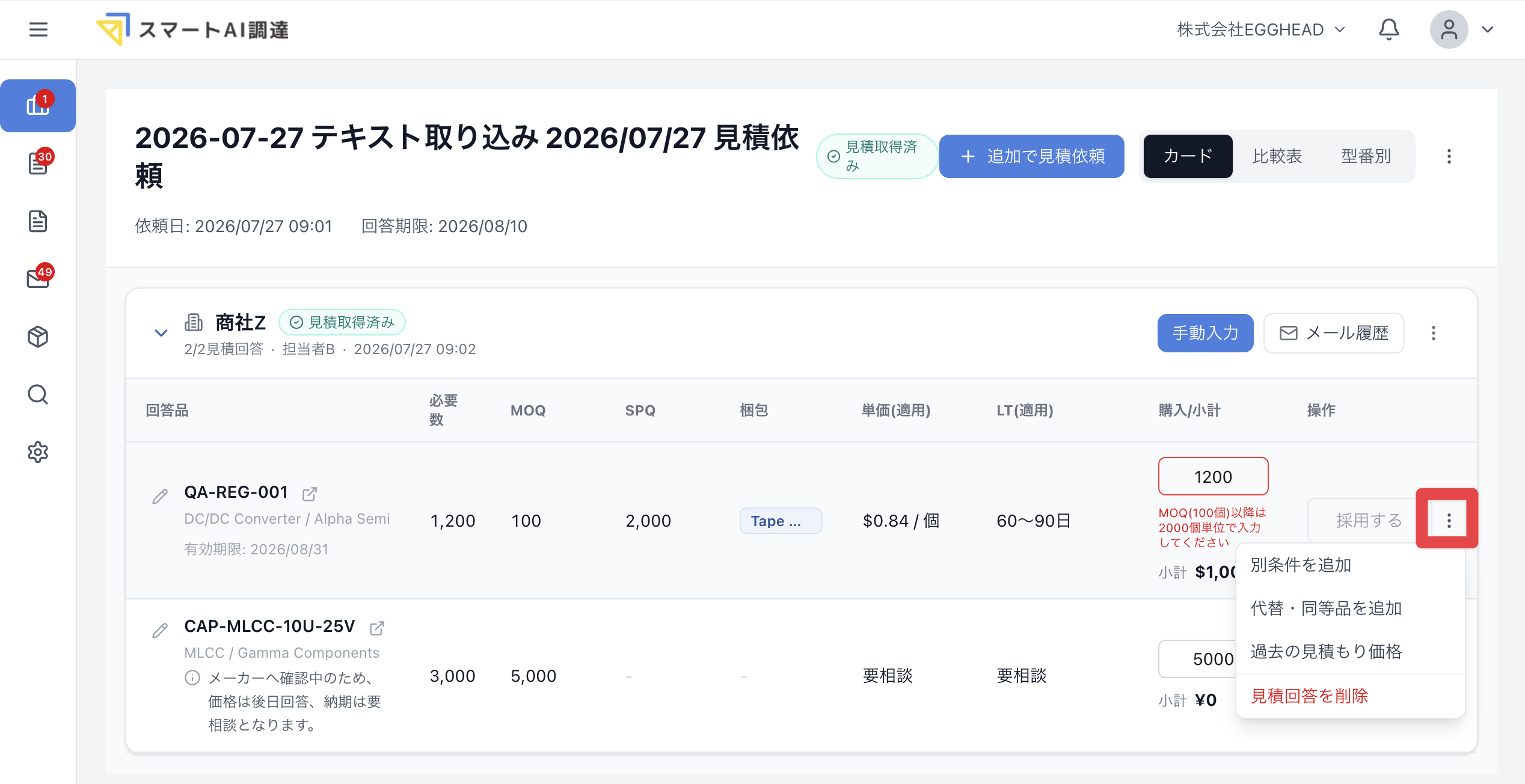Click the MLCC / Gamma Components description
The height and width of the screenshot is (784, 1525).
tap(281, 652)
